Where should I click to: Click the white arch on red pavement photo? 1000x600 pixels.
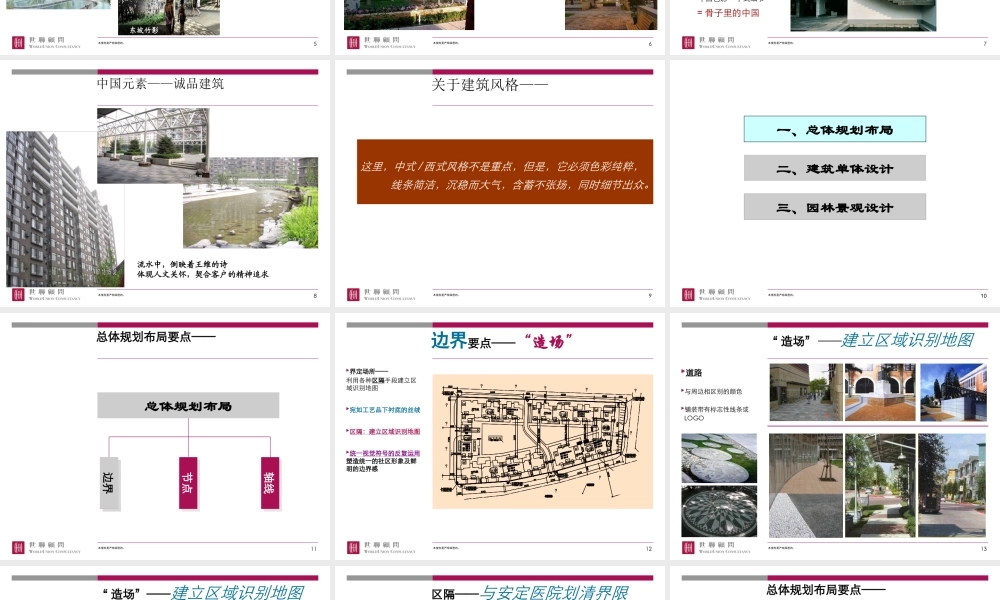[880, 392]
